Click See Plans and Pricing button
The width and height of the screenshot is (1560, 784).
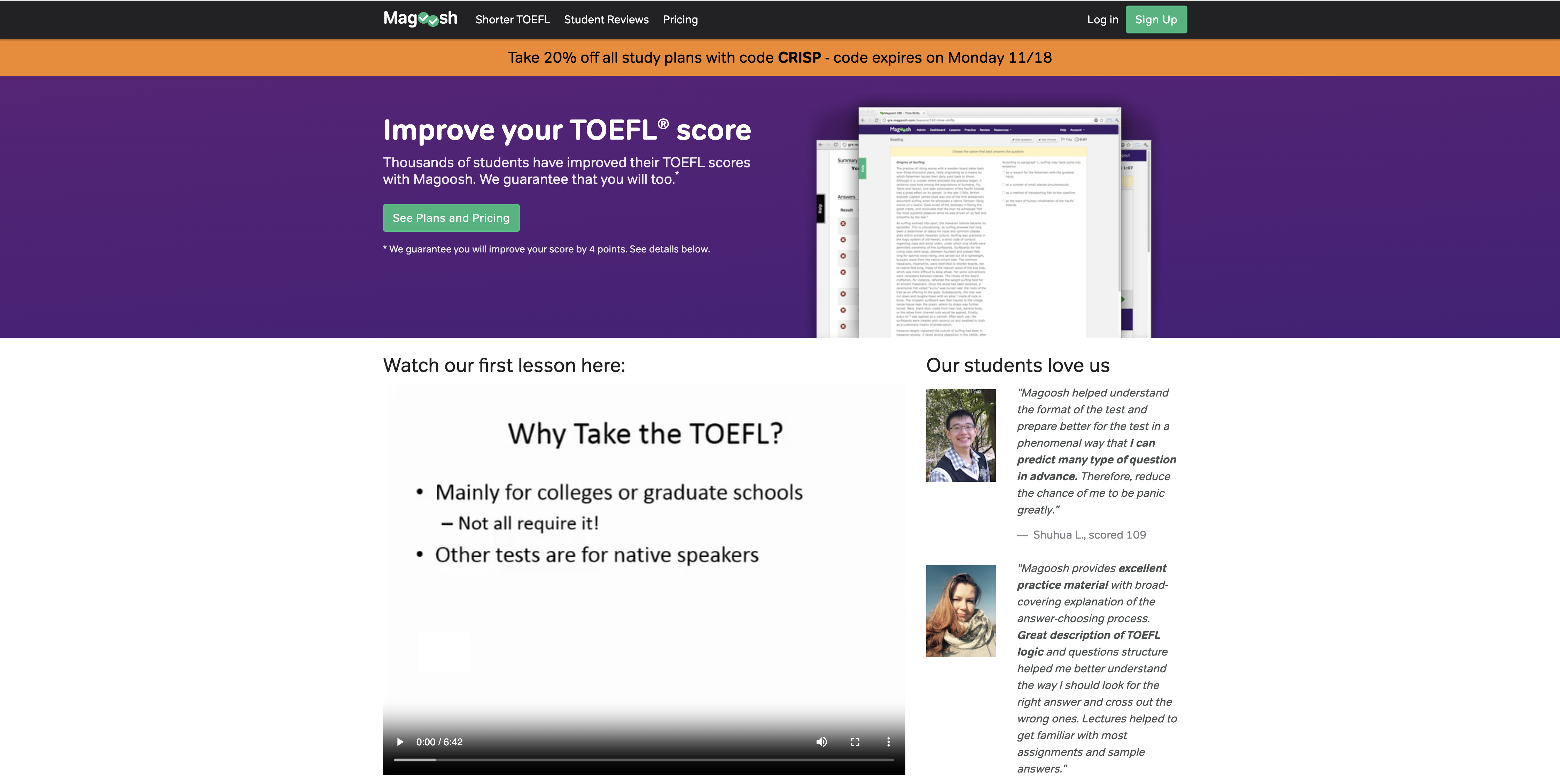(x=451, y=218)
